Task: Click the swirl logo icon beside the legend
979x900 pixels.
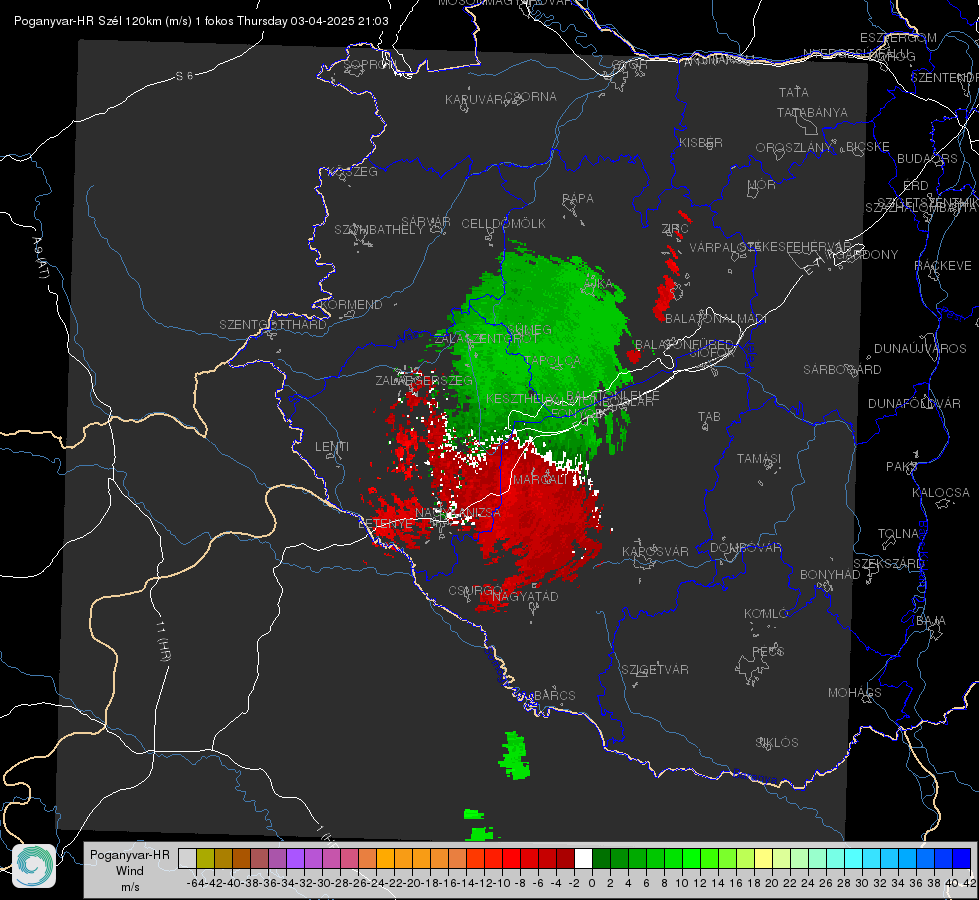Action: (x=34, y=866)
